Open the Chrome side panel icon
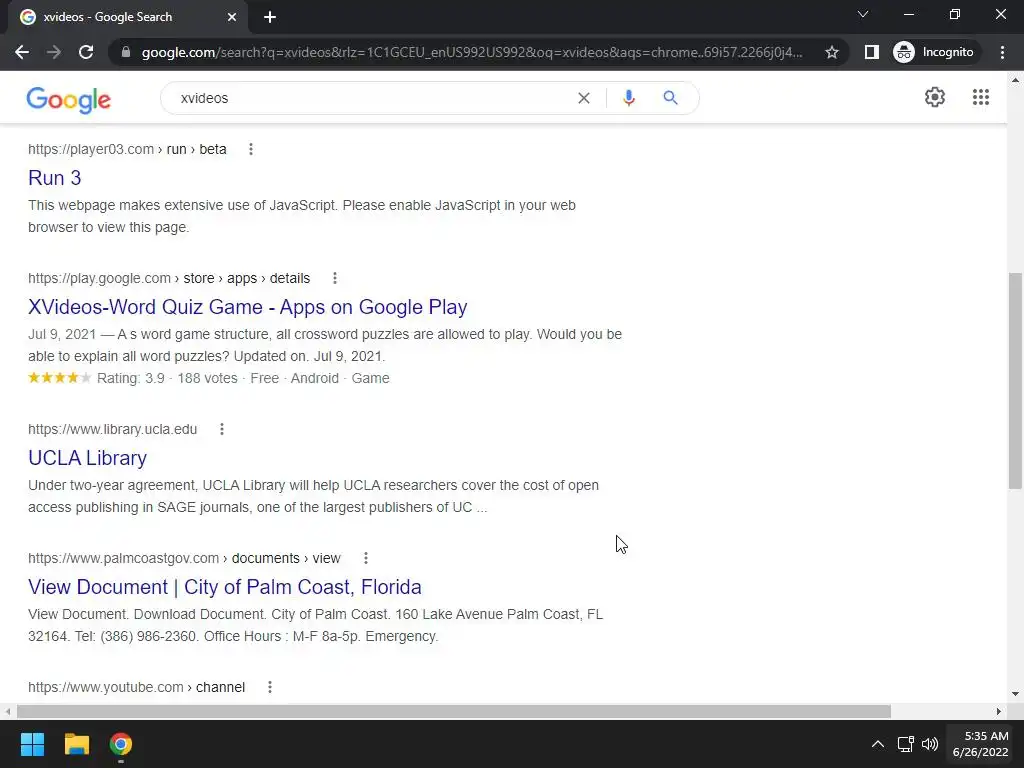Viewport: 1024px width, 768px height. click(x=871, y=52)
